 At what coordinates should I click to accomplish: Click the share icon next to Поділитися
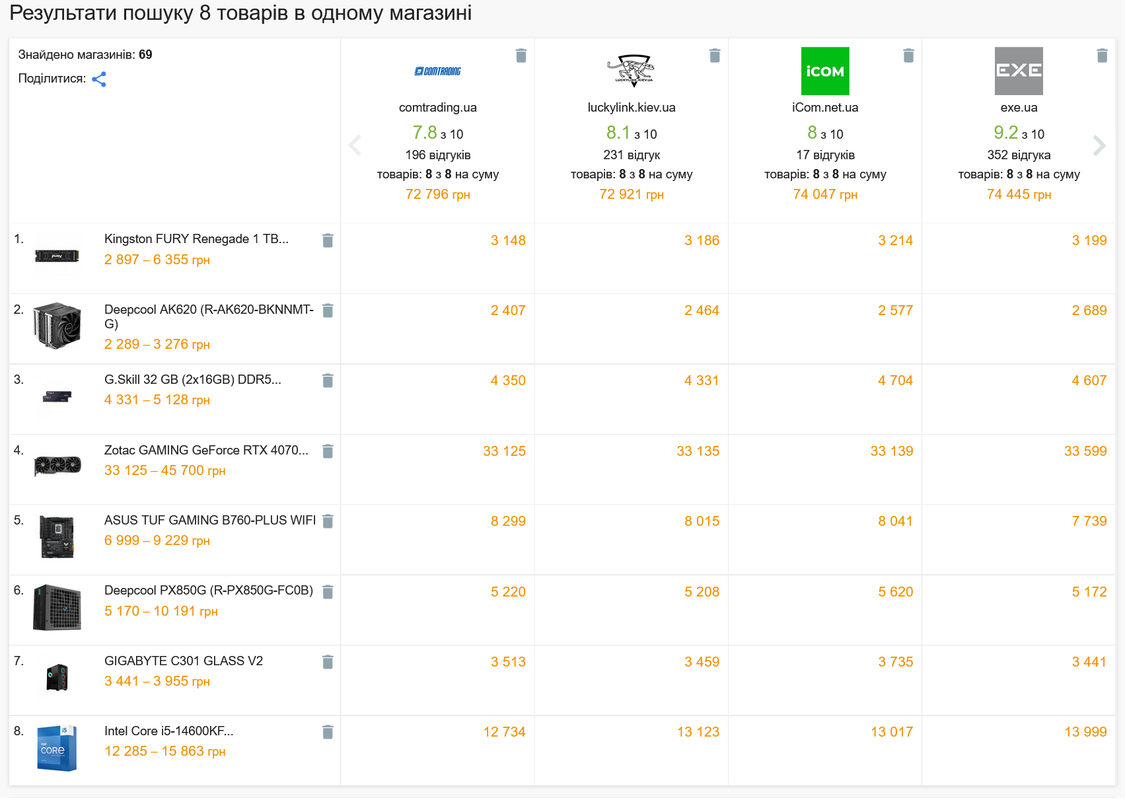point(99,79)
